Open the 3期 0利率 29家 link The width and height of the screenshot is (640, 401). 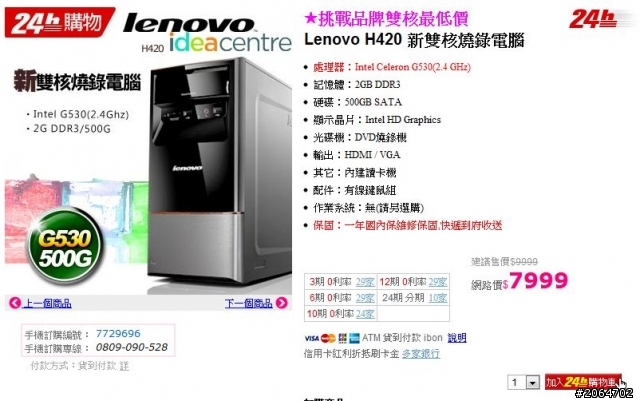point(365,282)
